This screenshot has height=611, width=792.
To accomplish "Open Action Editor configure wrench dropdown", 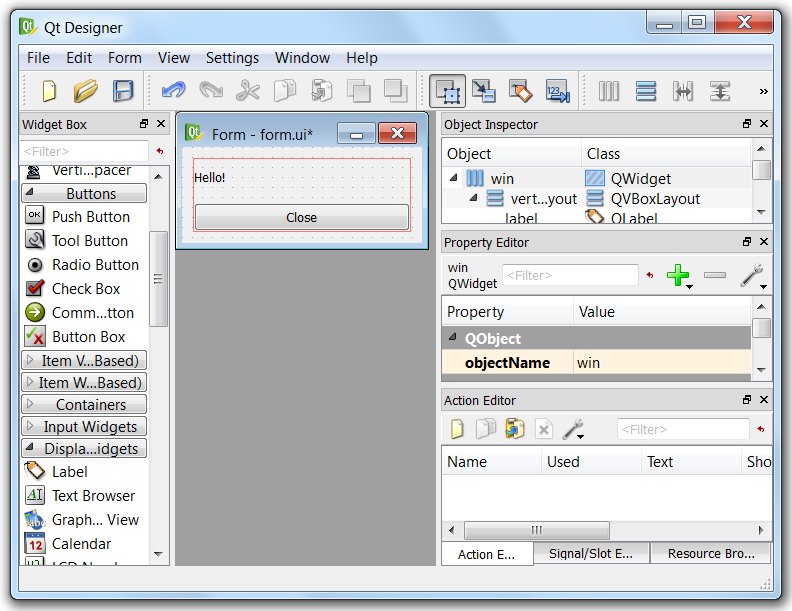I will [x=574, y=429].
